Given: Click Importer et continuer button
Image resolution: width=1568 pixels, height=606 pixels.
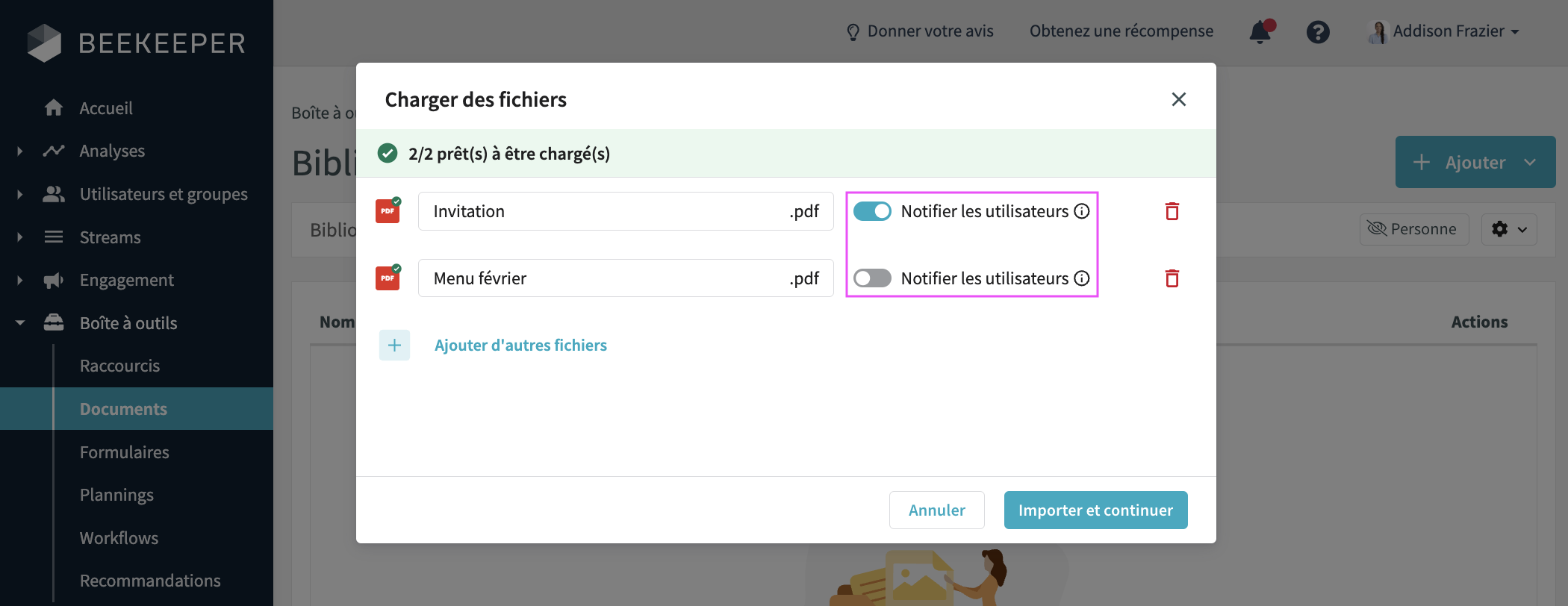Looking at the screenshot, I should 1095,510.
